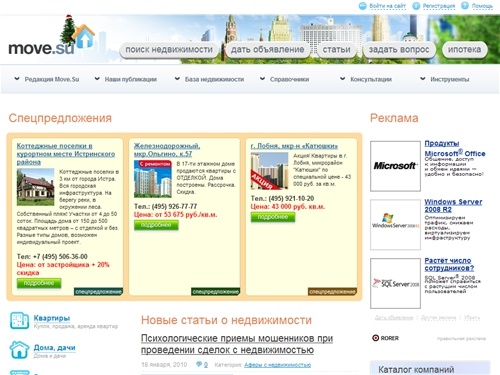Open the Квартиры apartments building icon
The height and width of the screenshot is (375, 500).
(19, 320)
